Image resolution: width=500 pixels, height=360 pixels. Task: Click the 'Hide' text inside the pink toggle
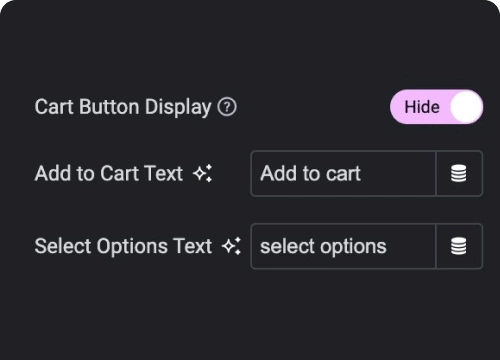point(422,107)
